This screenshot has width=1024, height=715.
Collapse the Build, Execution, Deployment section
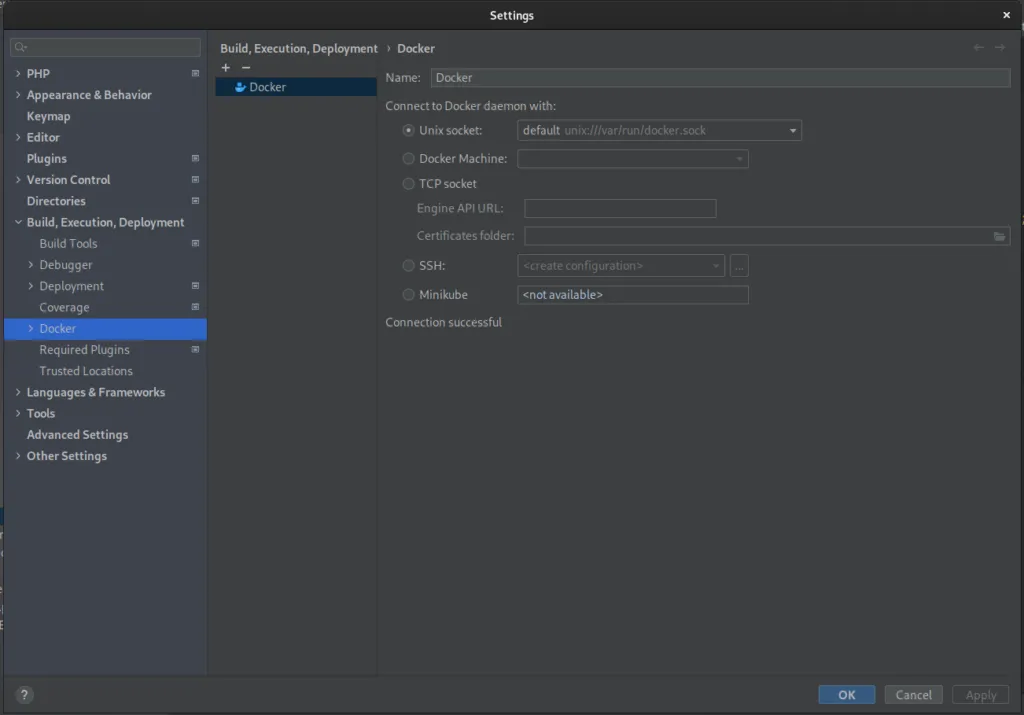(x=17, y=222)
